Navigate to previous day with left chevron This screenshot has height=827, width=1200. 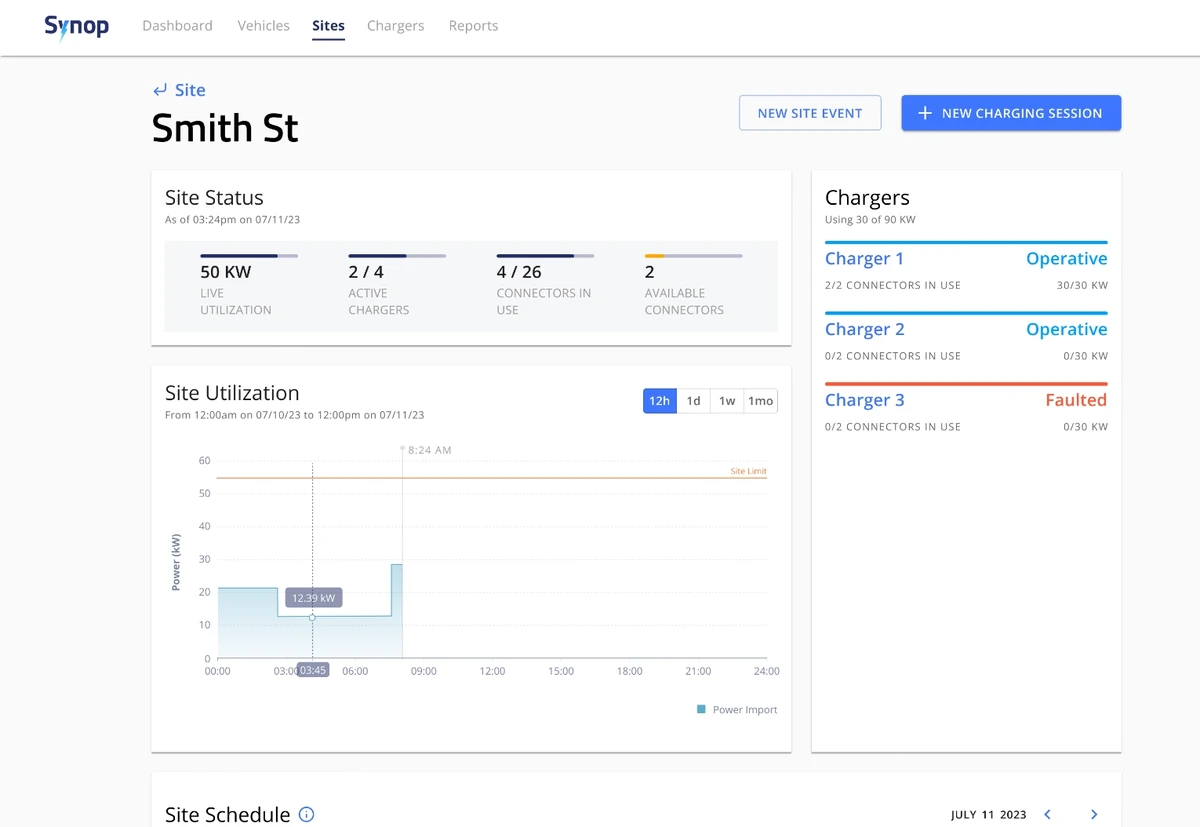click(x=1047, y=814)
